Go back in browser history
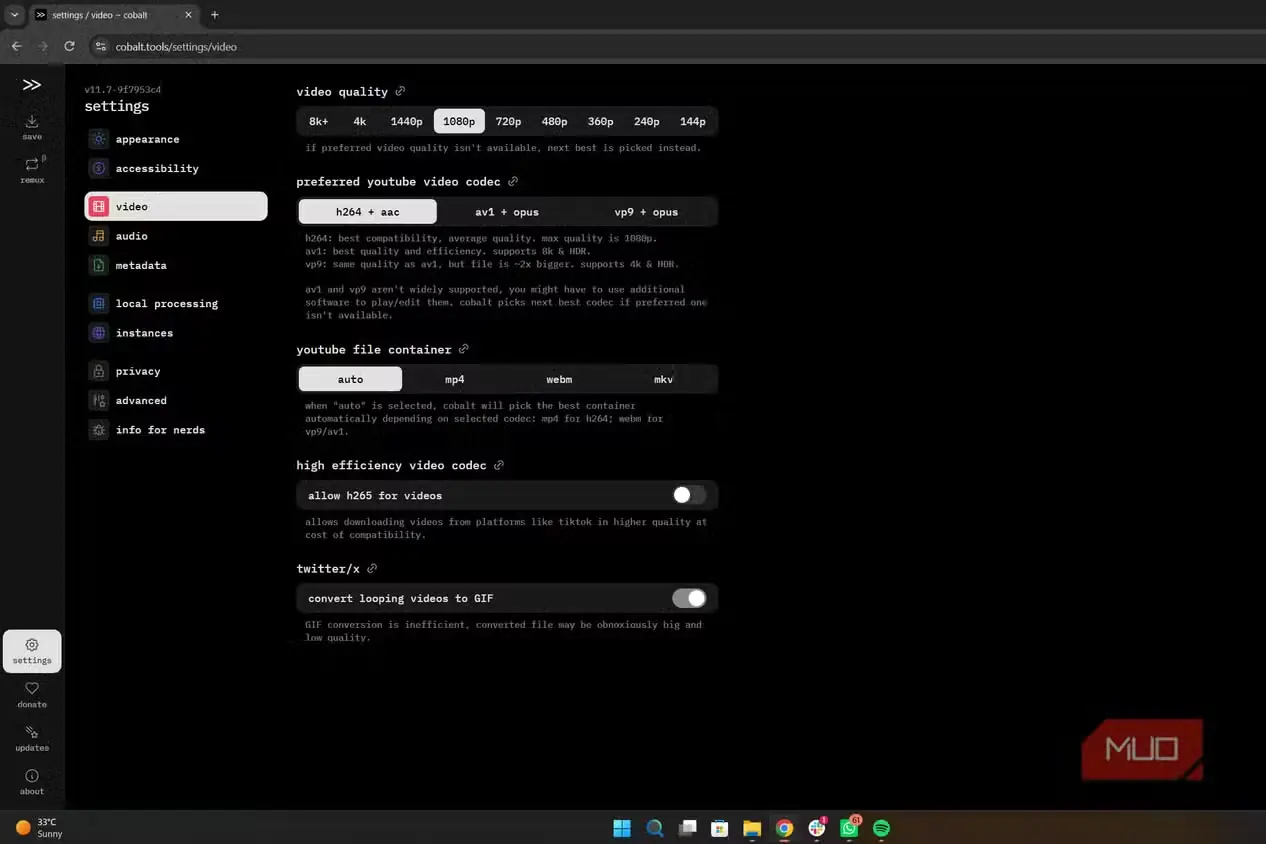1266x844 pixels. pyautogui.click(x=16, y=46)
